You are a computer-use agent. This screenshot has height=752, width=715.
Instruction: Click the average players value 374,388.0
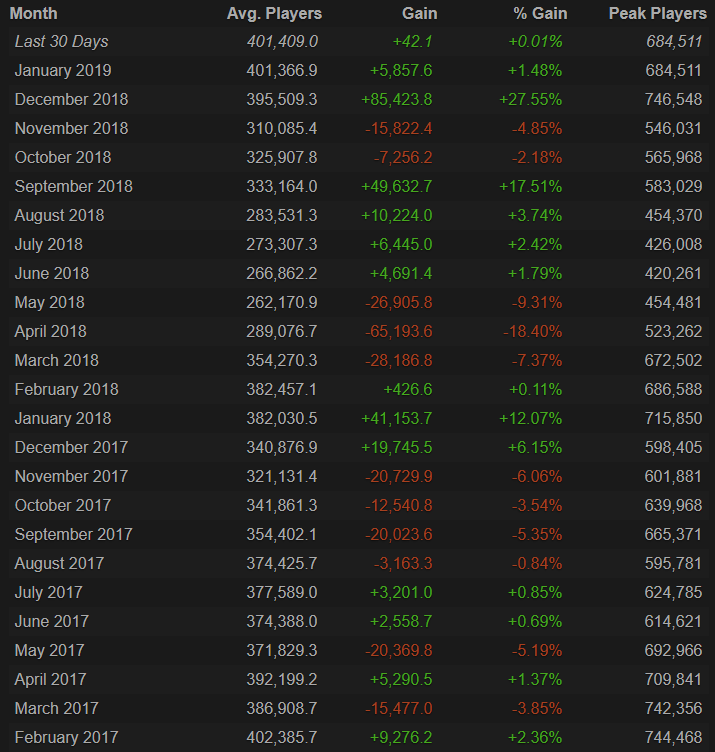click(282, 622)
